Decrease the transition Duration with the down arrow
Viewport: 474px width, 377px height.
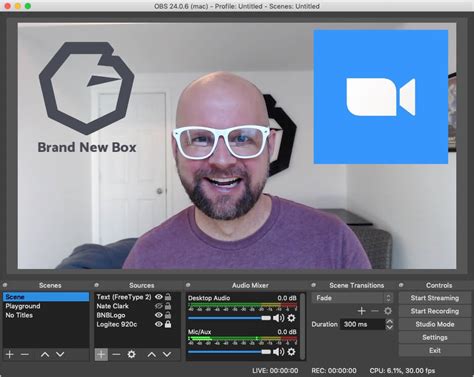coord(389,327)
